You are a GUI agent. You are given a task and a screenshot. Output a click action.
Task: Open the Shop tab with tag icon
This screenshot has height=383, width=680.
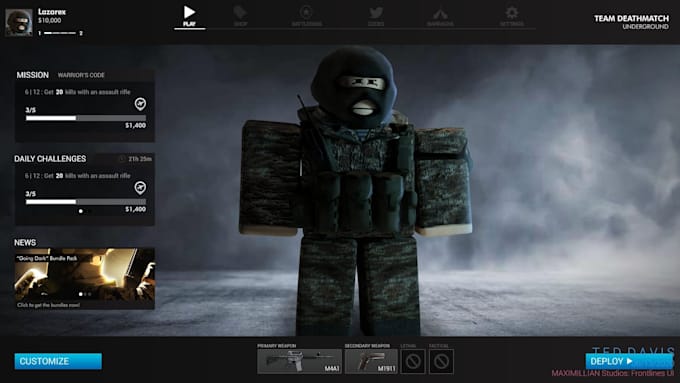(240, 17)
